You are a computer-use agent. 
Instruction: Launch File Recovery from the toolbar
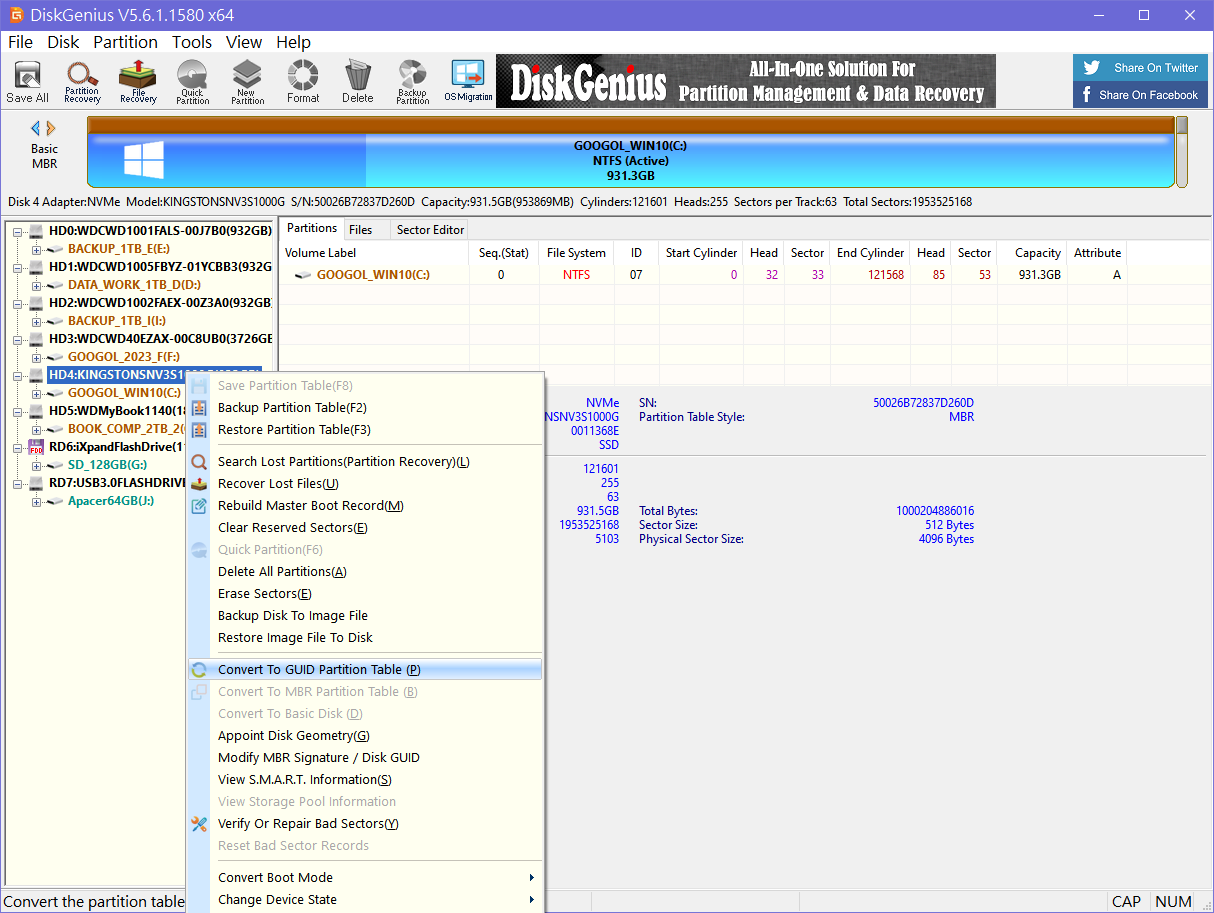(138, 81)
